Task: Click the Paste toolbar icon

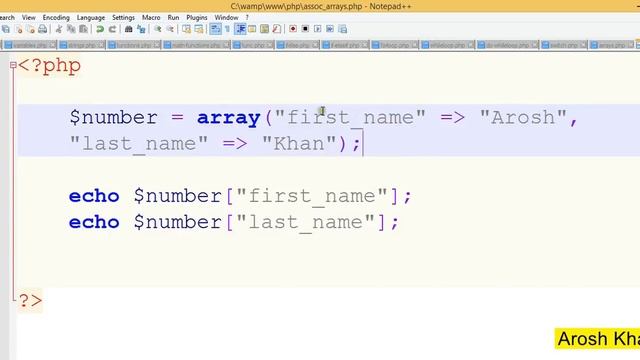Action: (83, 29)
